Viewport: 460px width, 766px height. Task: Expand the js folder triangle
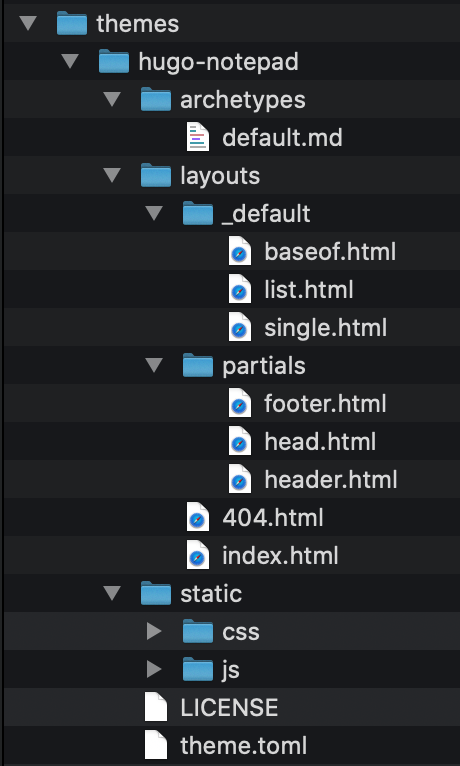coord(154,669)
